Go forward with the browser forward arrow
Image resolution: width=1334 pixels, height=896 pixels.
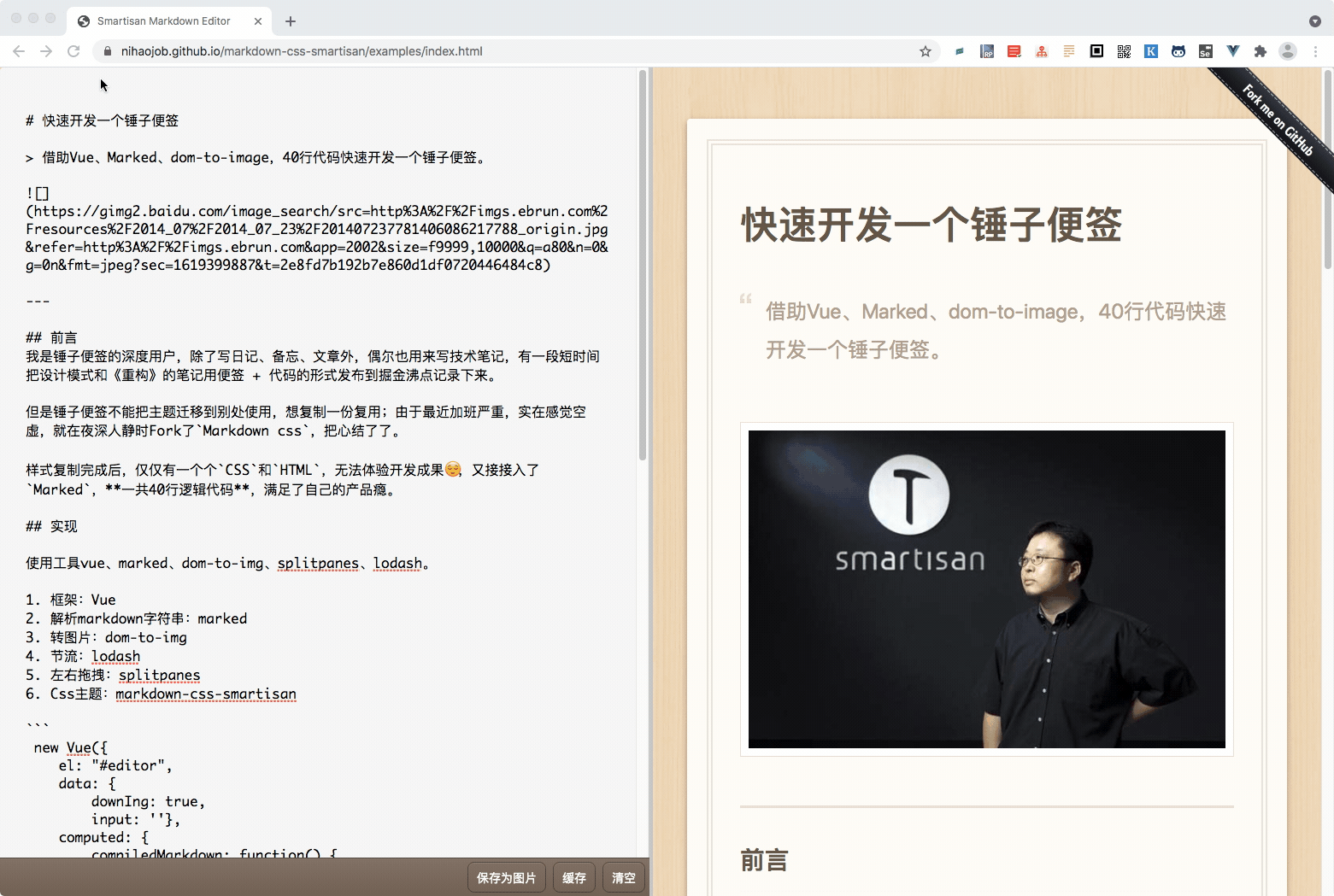click(x=46, y=51)
